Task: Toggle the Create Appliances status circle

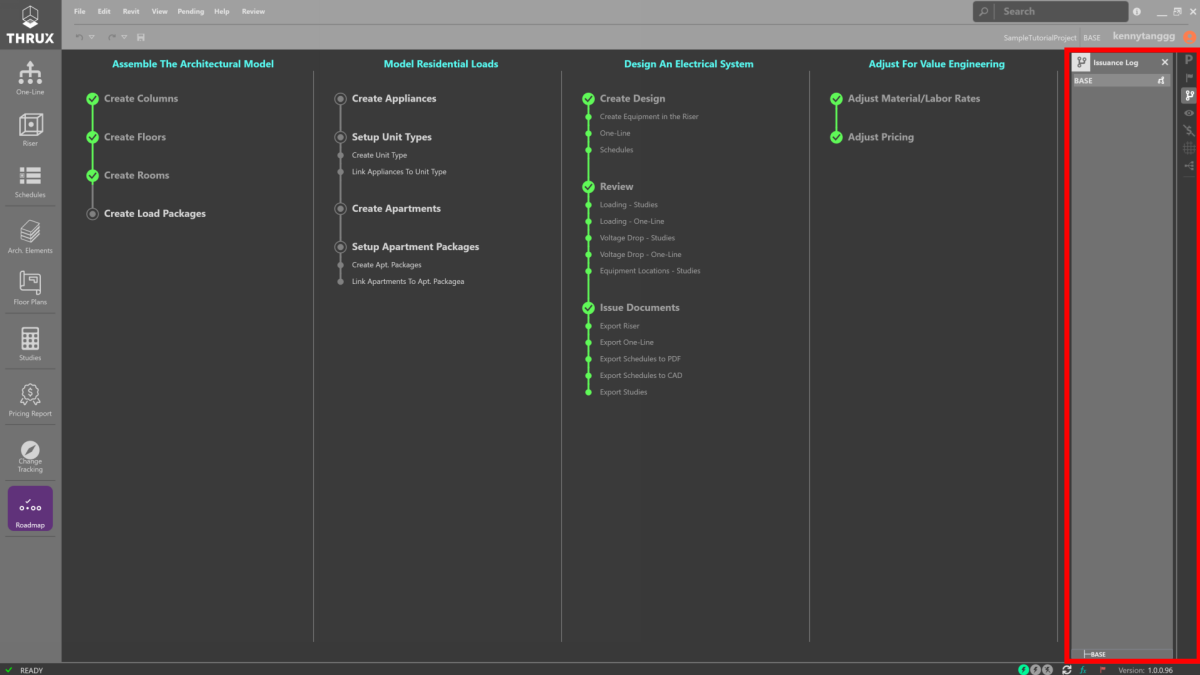Action: 340,99
